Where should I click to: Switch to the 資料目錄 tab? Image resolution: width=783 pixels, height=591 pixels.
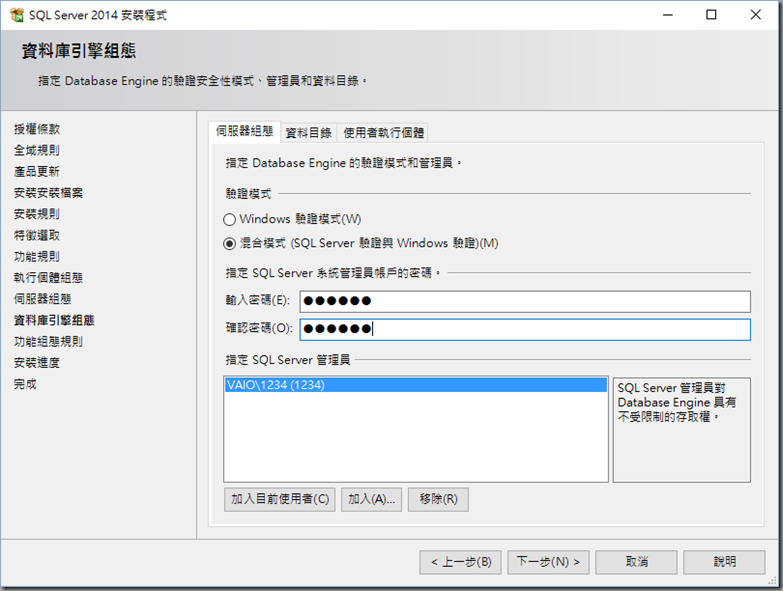tap(309, 133)
